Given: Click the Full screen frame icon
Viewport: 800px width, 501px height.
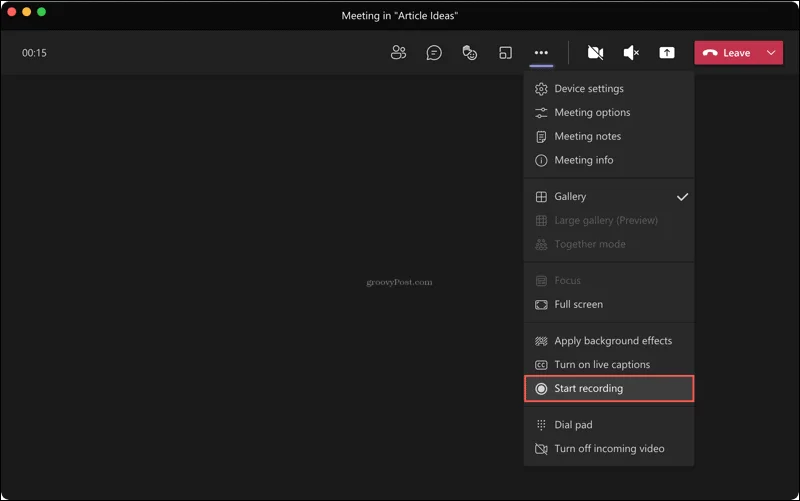Looking at the screenshot, I should [541, 305].
